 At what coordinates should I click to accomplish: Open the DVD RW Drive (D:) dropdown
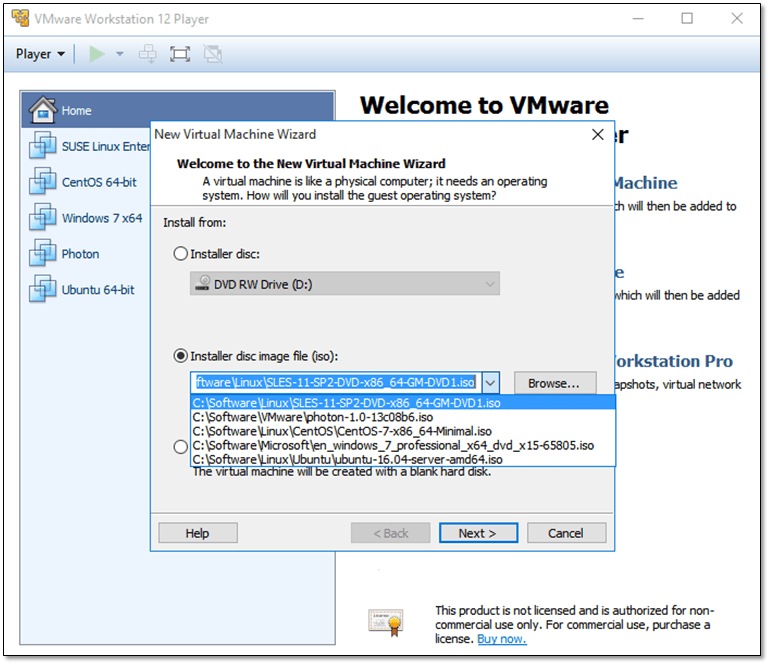coord(345,284)
